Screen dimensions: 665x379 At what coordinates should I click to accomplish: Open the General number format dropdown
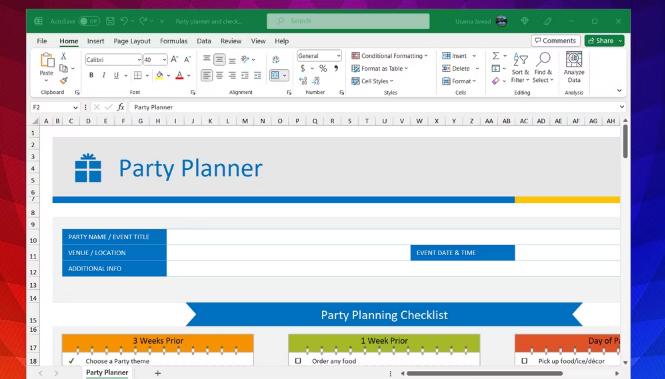point(338,56)
